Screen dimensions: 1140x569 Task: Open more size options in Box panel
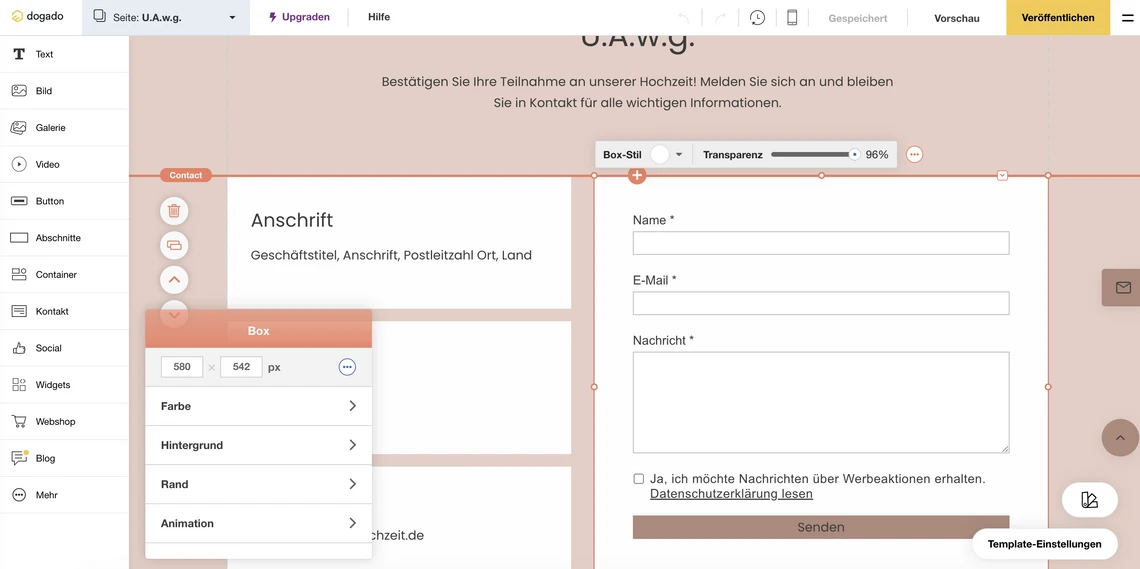coord(347,367)
